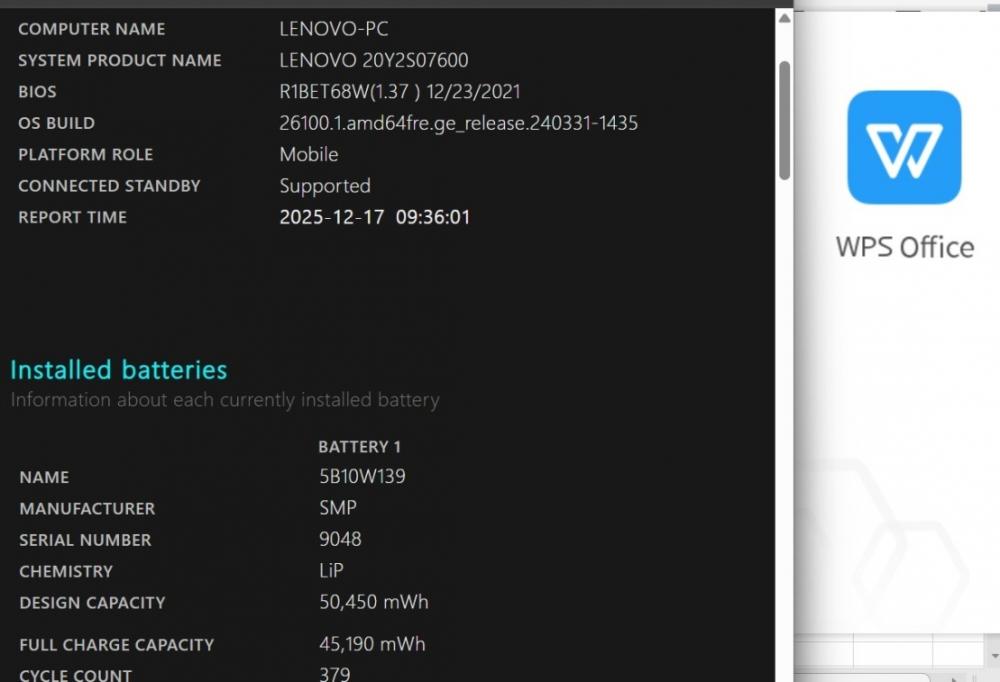Click the system product name LENOVO 20Y2S07600
The image size is (1000, 682).
coord(374,61)
